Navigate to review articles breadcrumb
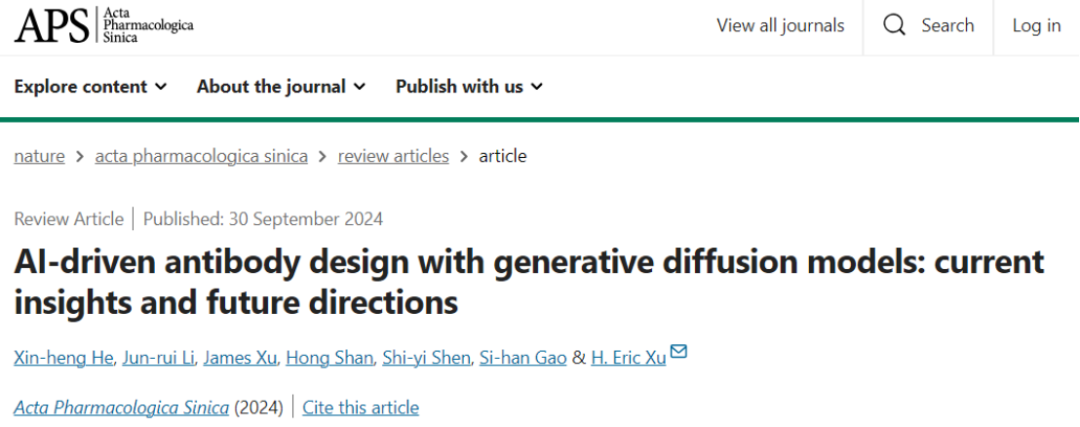 coord(393,156)
